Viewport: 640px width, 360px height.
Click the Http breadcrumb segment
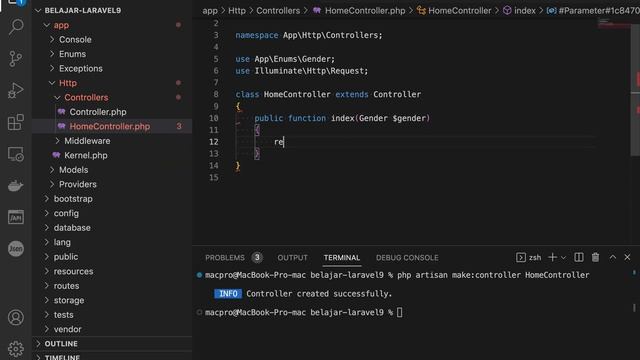237,11
